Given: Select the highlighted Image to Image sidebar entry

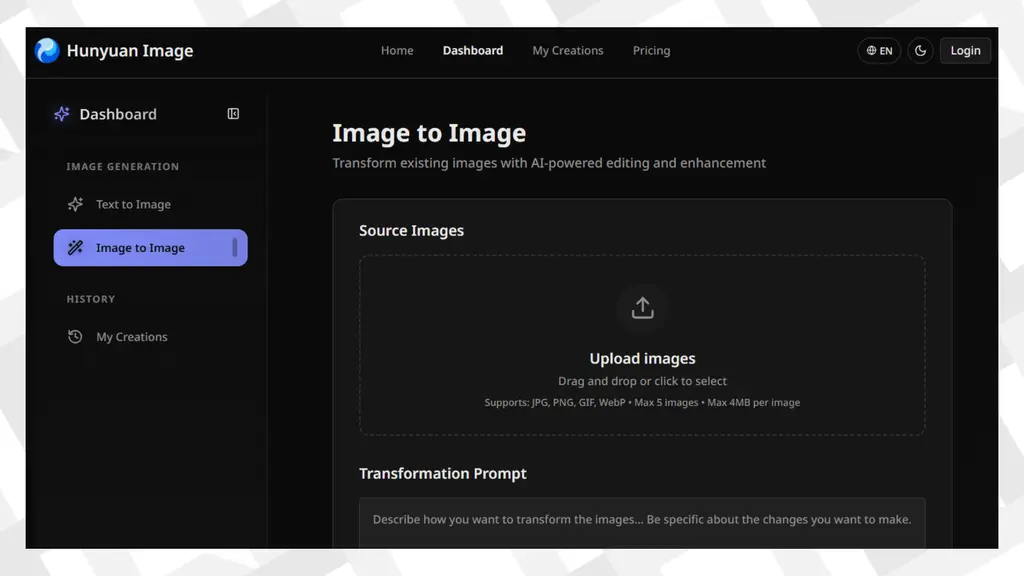Looking at the screenshot, I should tap(150, 247).
